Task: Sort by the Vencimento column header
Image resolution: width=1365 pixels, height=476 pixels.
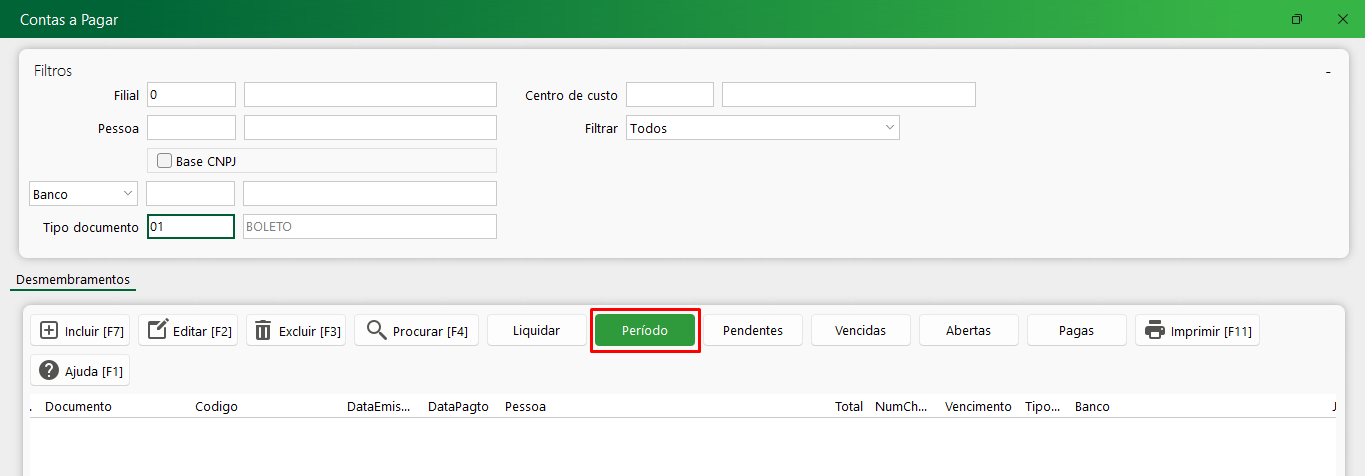Action: [x=977, y=407]
